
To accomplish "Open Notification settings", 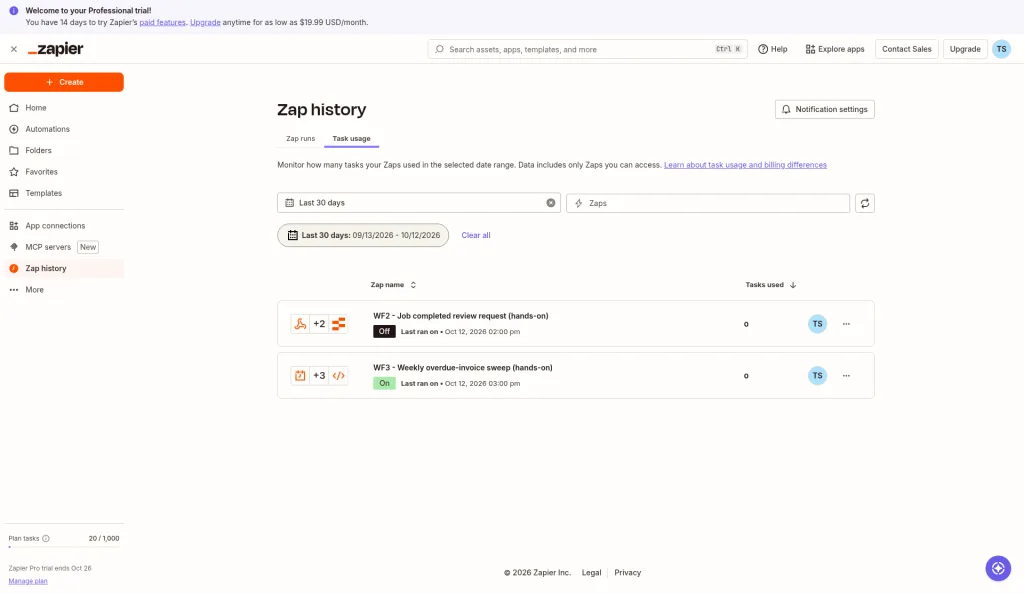I will pos(824,110).
